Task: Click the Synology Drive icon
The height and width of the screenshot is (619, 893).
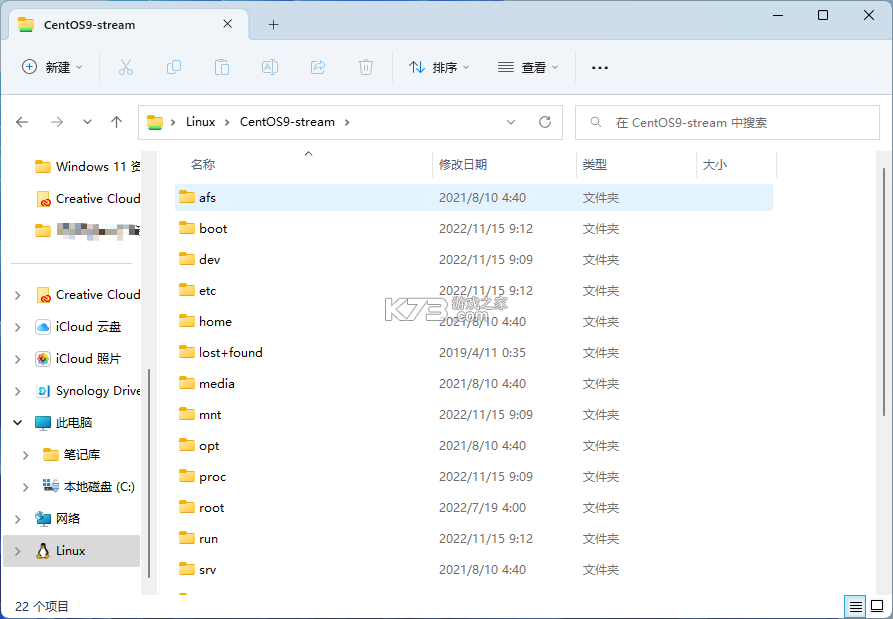Action: pos(43,391)
